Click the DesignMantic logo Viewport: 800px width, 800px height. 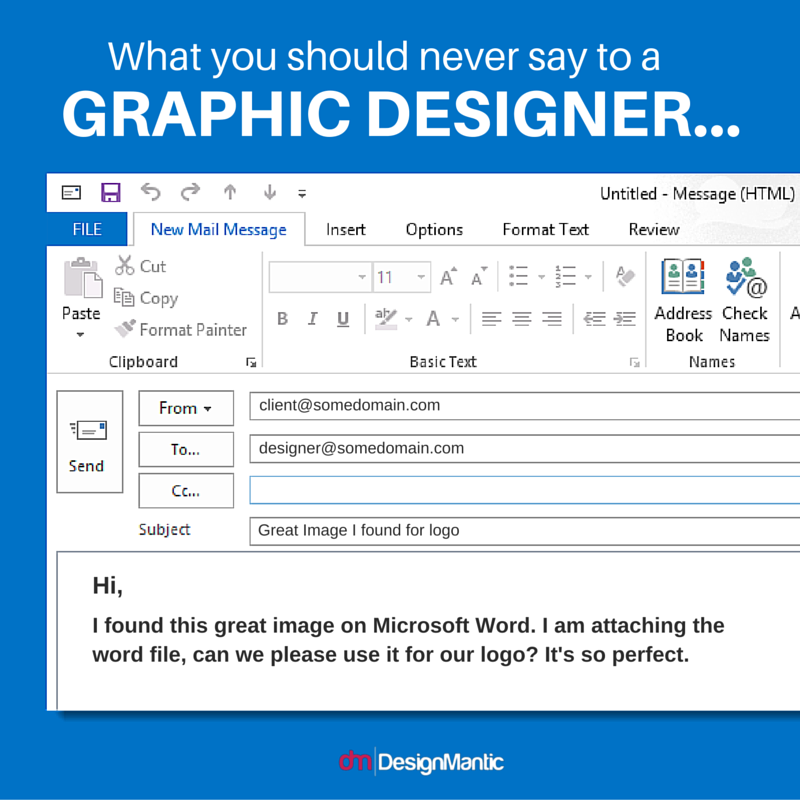[x=421, y=762]
